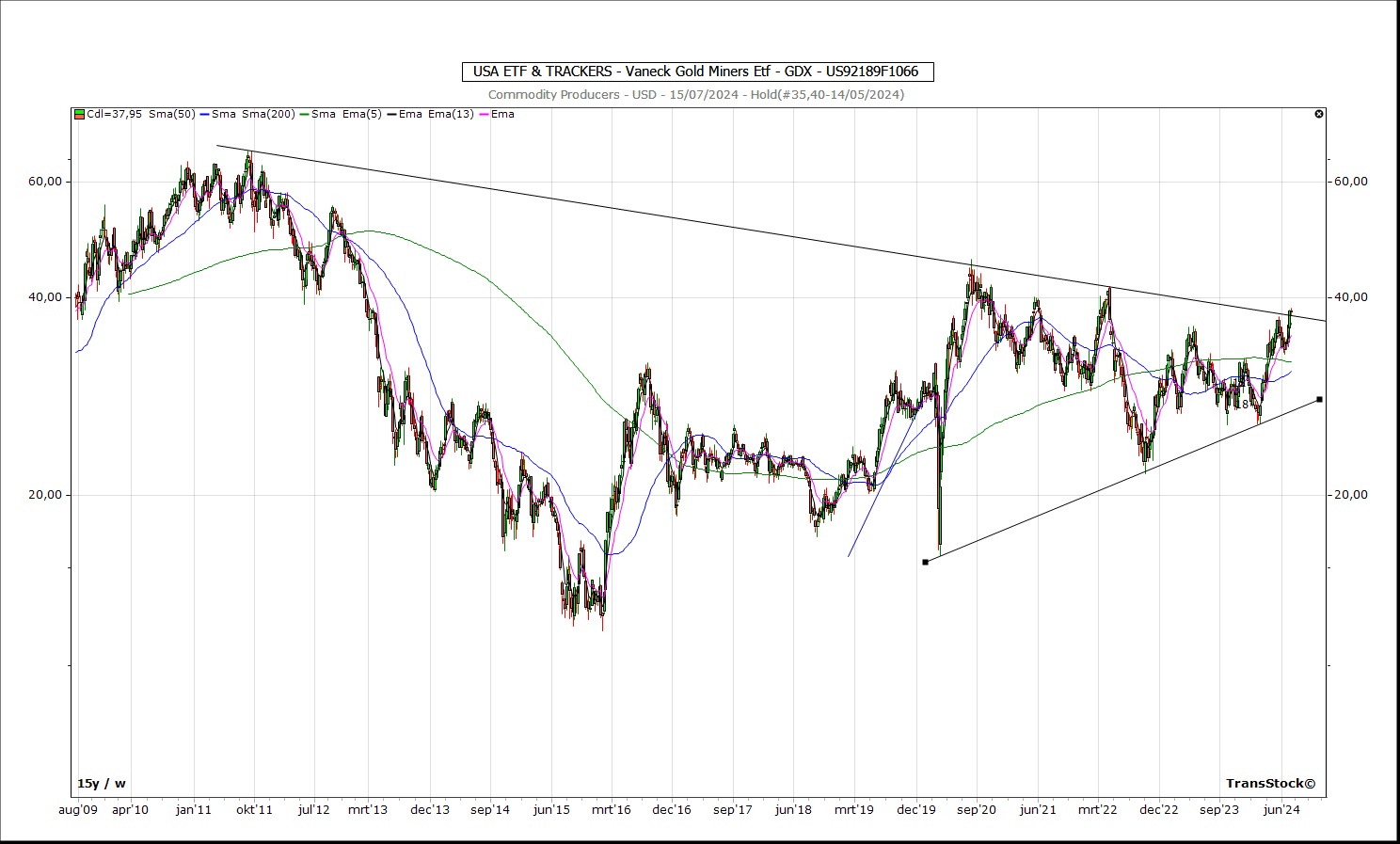Click the subtitle 'Commodity Producers - USD - 15/07/2024'
This screenshot has width=1400, height=844.
tap(615, 94)
